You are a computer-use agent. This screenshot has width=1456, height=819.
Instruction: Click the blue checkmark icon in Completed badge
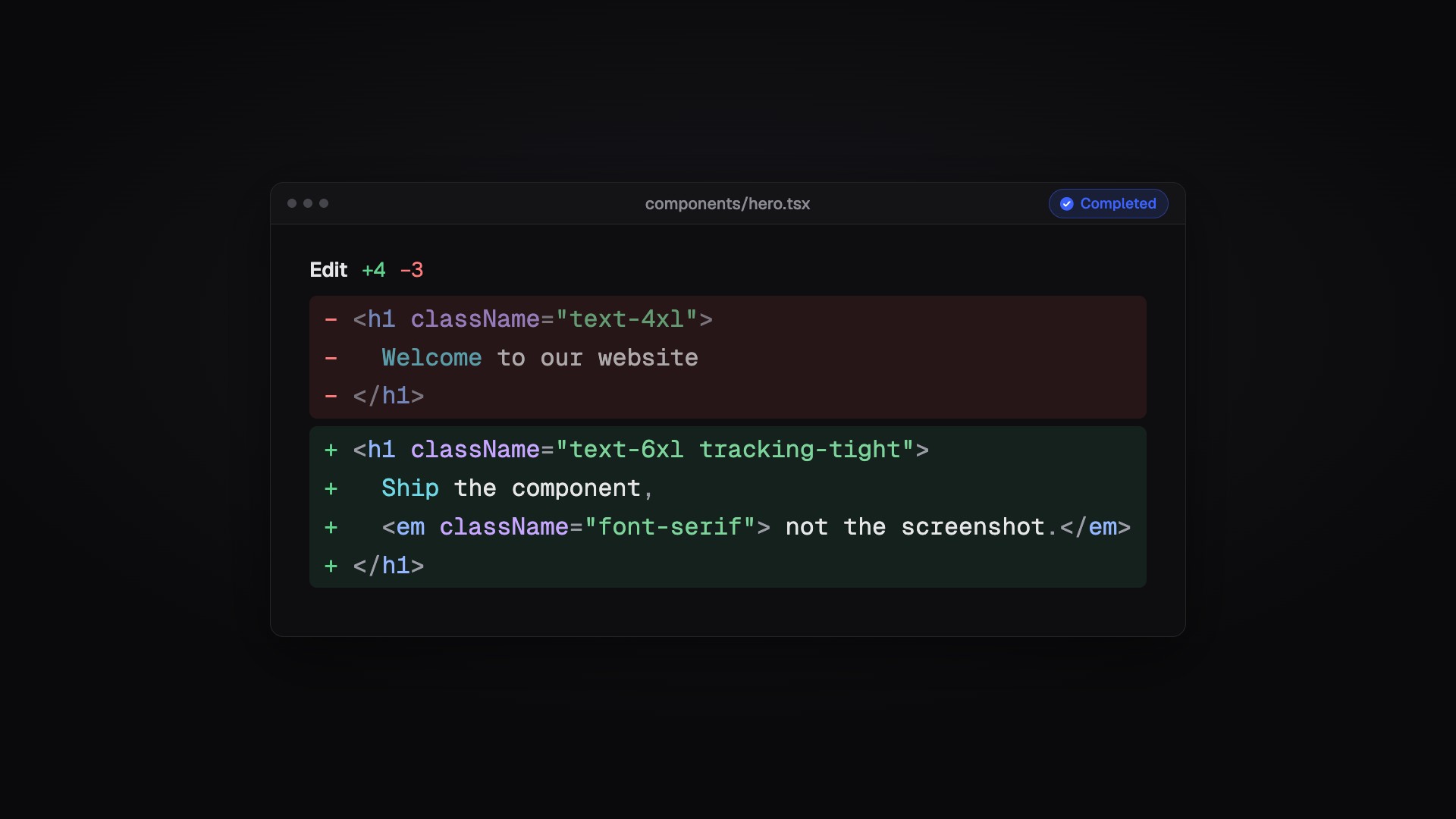(1066, 204)
